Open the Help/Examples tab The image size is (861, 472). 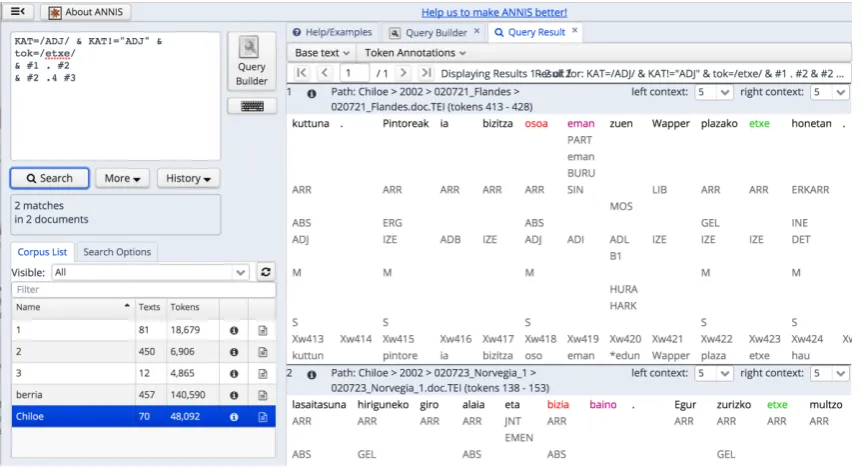333,32
